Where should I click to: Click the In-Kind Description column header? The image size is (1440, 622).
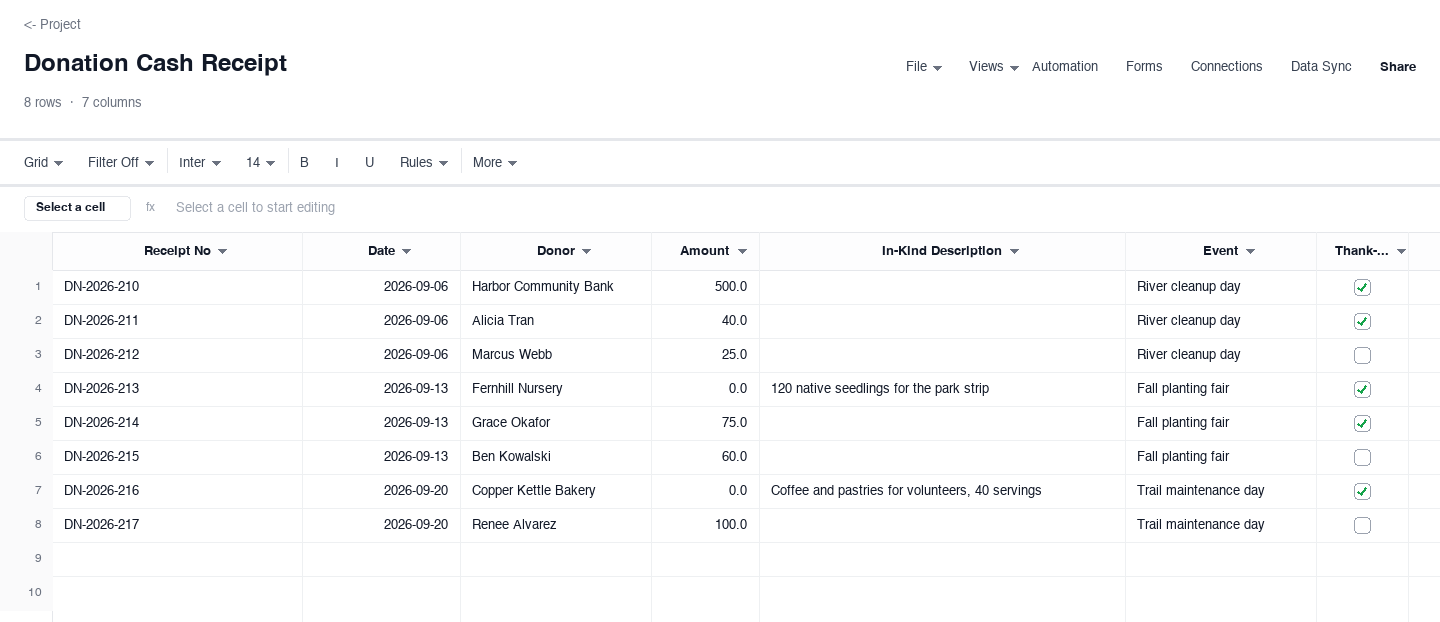coord(942,251)
